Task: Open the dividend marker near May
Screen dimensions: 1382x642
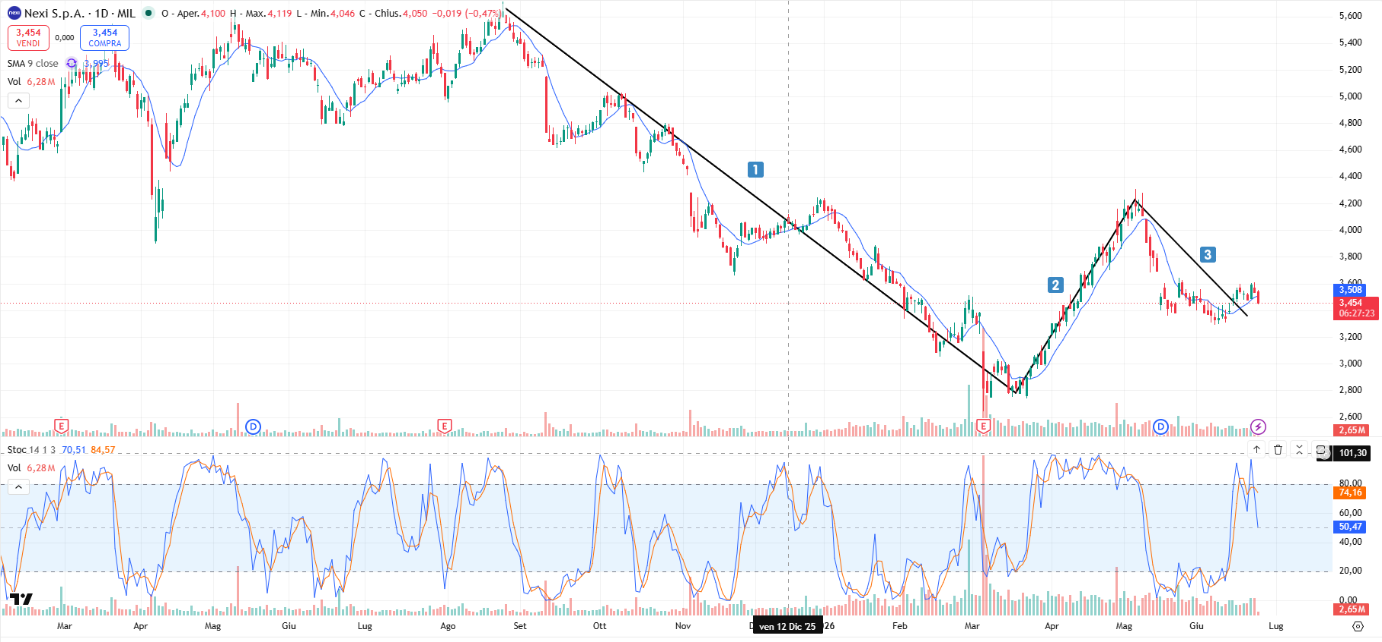Action: tap(253, 427)
